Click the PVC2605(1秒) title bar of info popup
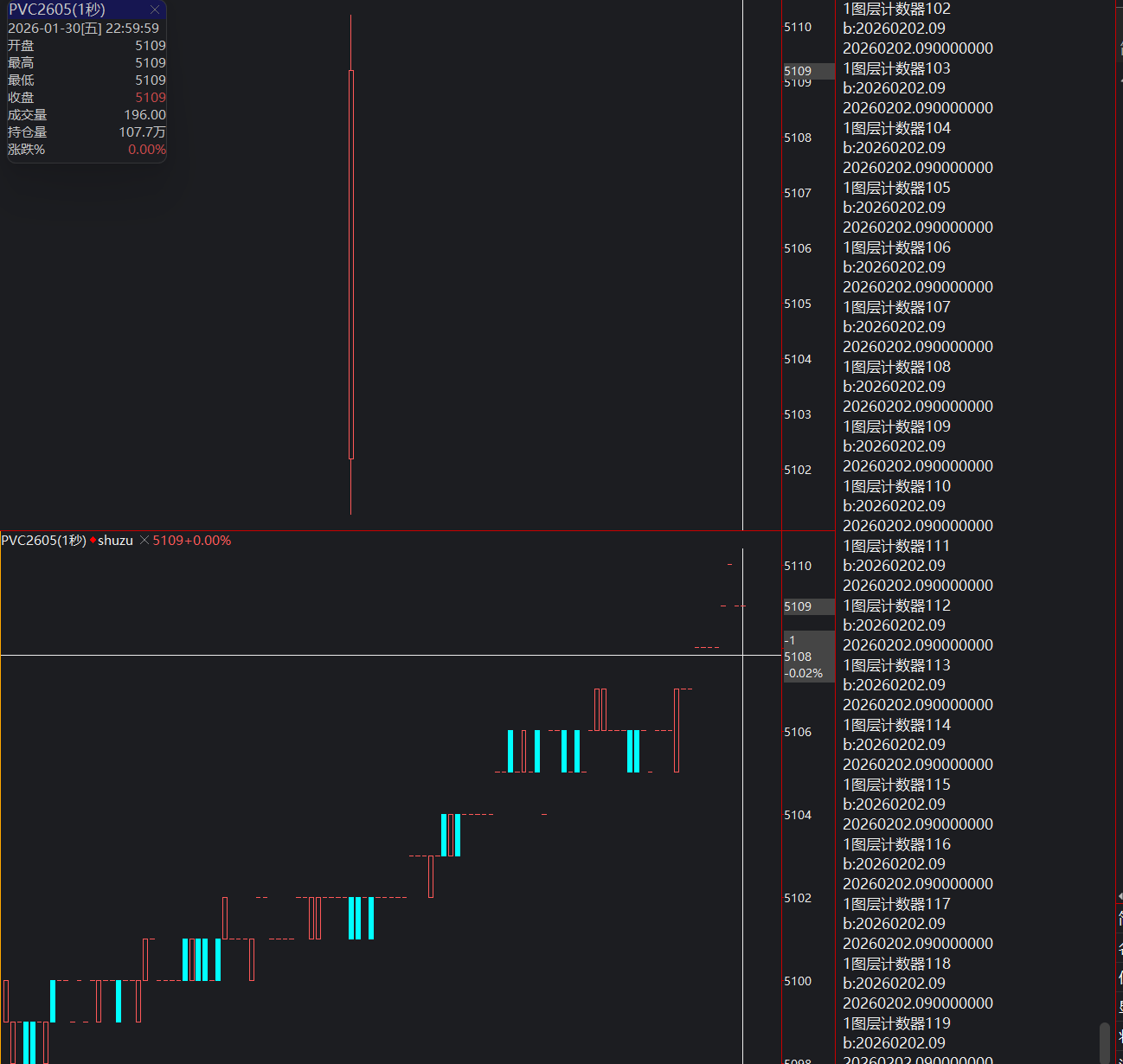This screenshot has width=1123, height=1064. click(x=57, y=10)
